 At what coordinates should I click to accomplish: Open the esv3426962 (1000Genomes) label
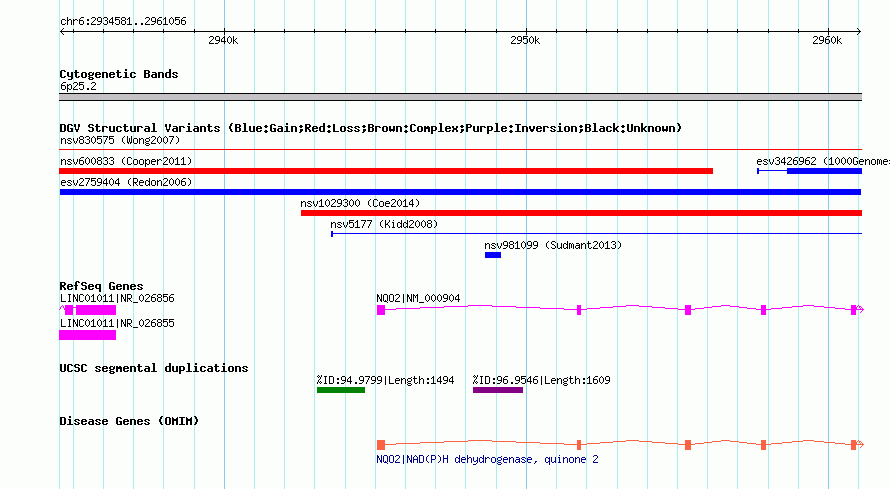click(x=822, y=161)
